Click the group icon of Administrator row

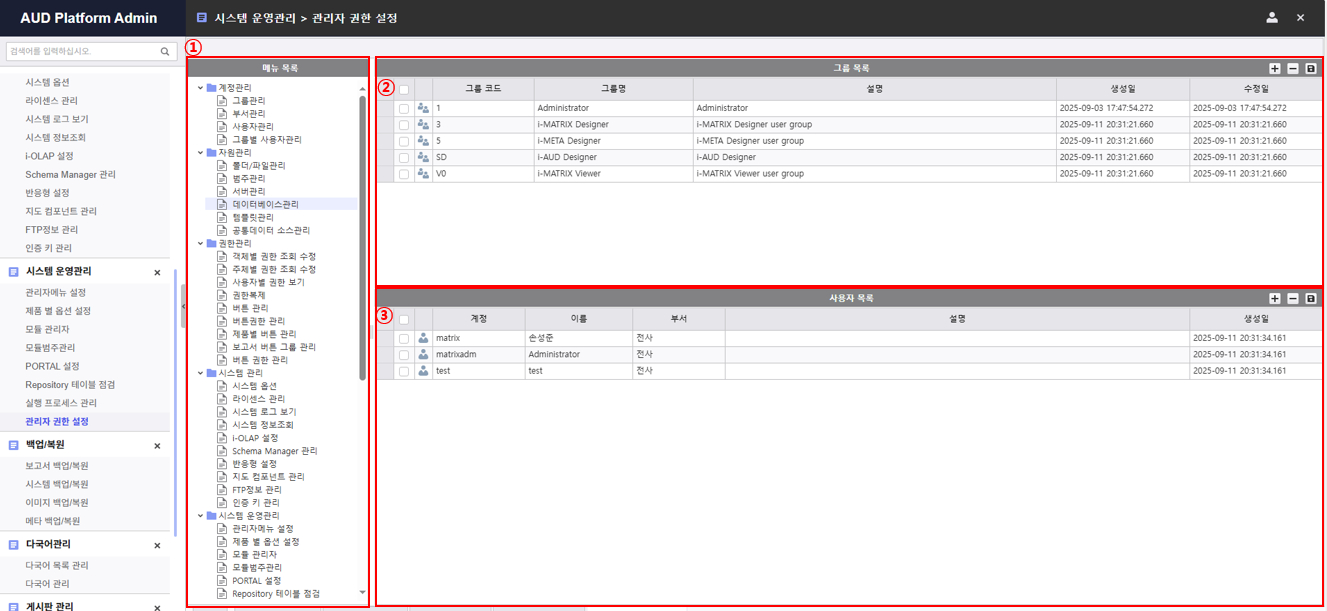[x=423, y=108]
